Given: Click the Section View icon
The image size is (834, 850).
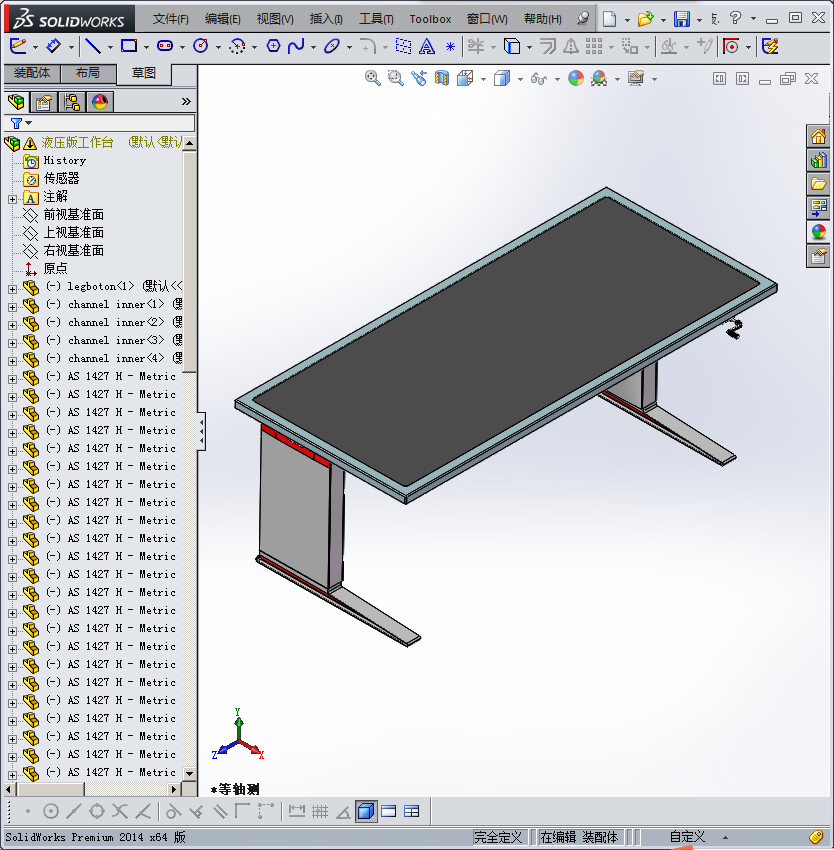Looking at the screenshot, I should point(442,79).
